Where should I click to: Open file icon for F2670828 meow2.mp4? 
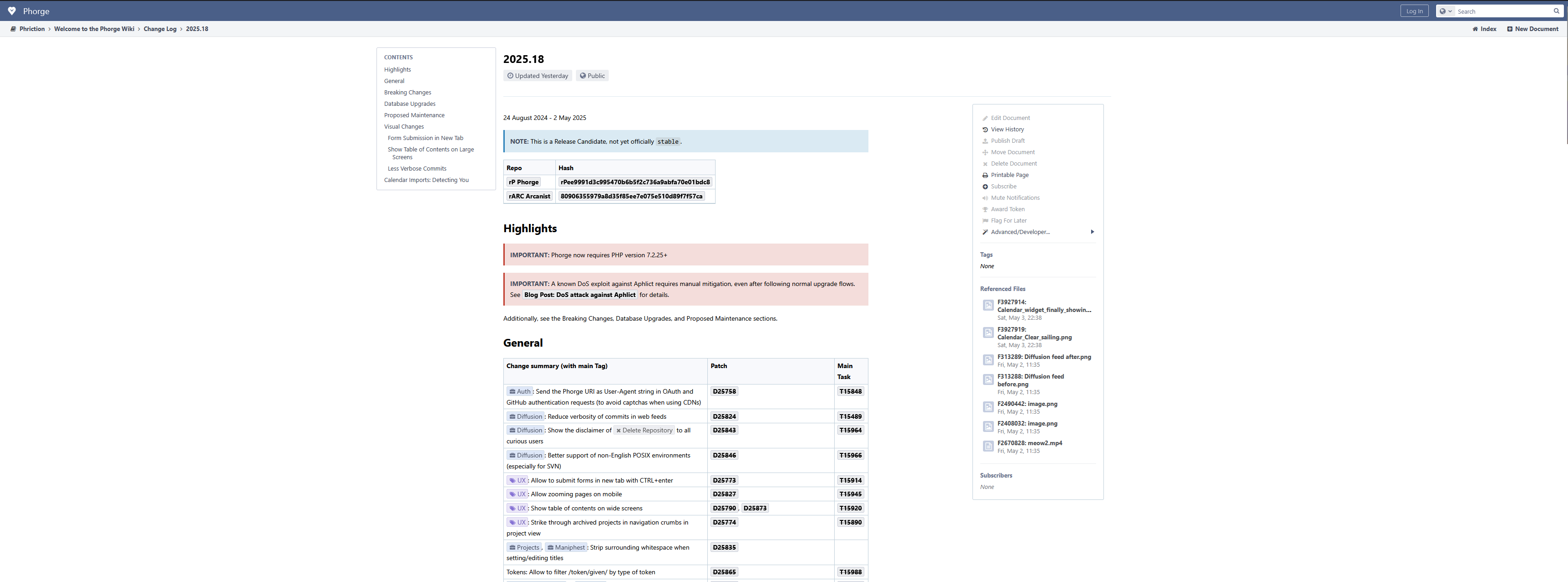988,447
